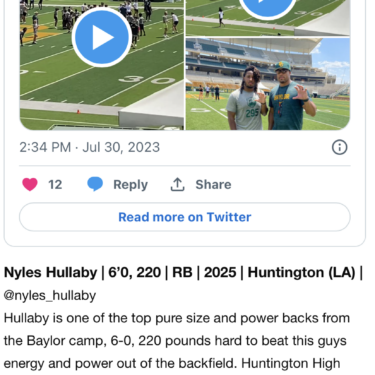Image resolution: width=375 pixels, height=375 pixels.
Task: Click the share upload arrow icon
Action: pos(177,184)
